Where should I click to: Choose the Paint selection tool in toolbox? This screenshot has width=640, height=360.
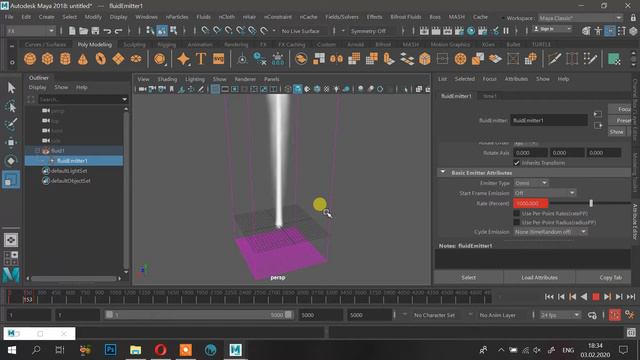pos(11,124)
